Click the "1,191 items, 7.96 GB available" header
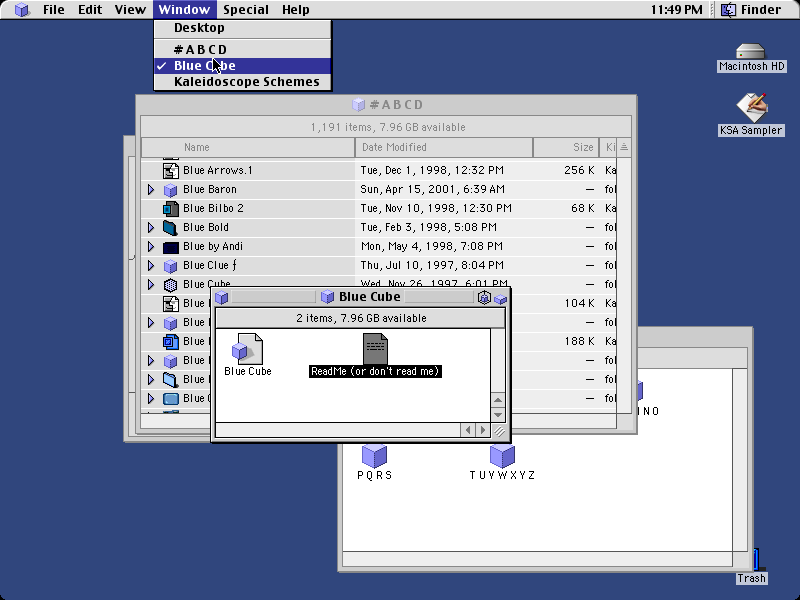Viewport: 800px width, 600px height. (388, 127)
